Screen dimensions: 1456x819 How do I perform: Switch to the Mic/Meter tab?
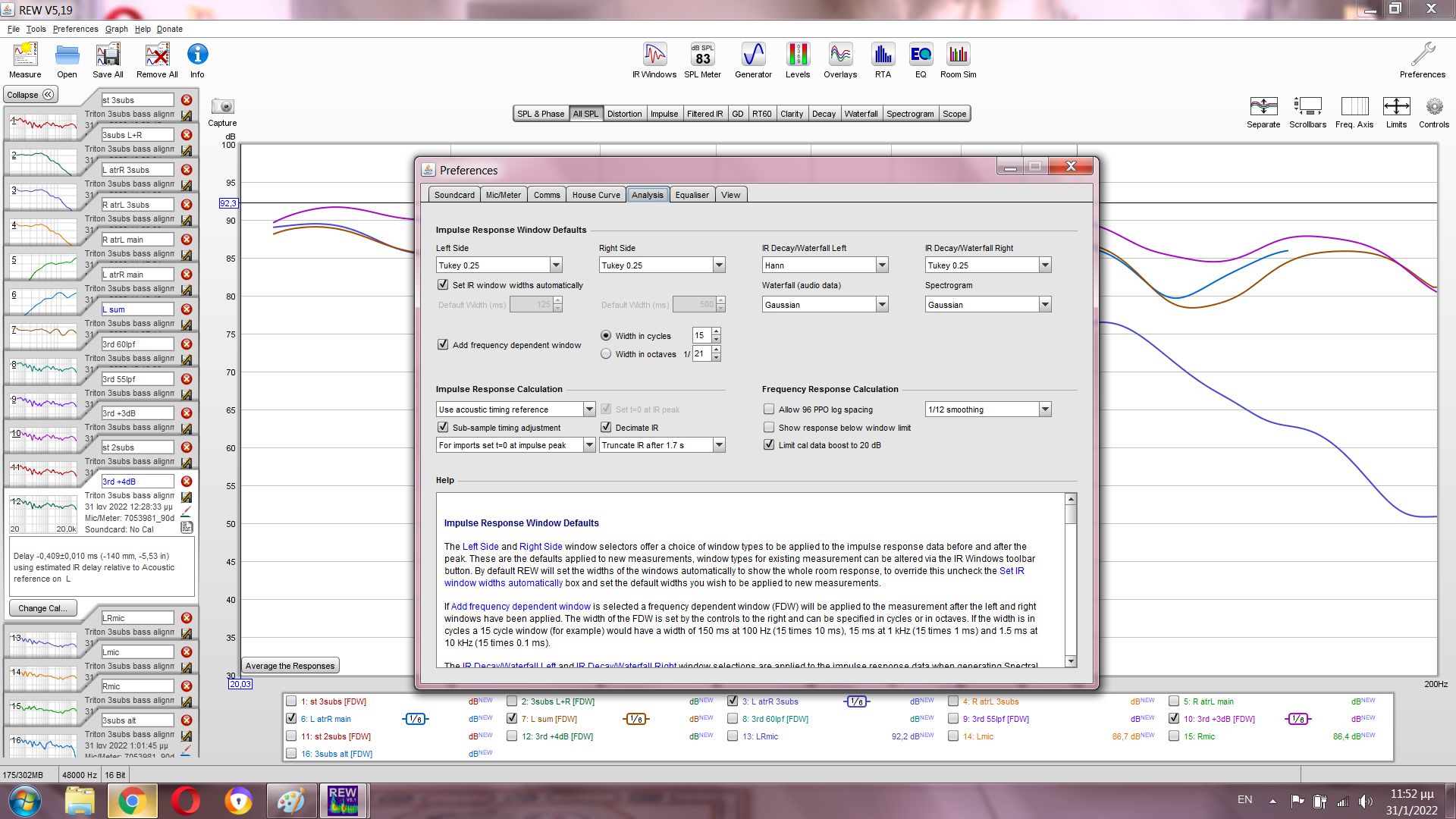[504, 195]
